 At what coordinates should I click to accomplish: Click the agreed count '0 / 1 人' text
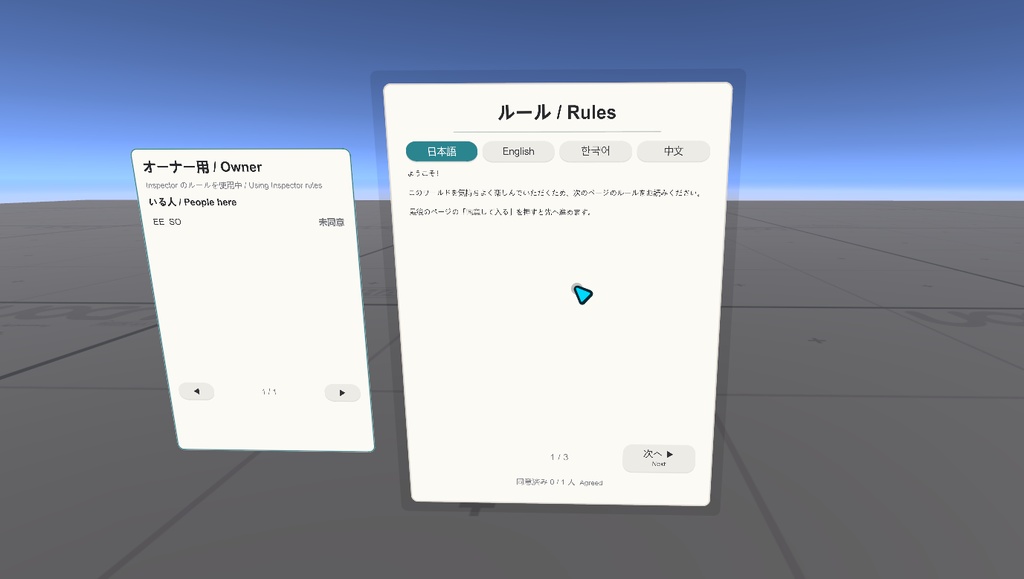(x=562, y=482)
